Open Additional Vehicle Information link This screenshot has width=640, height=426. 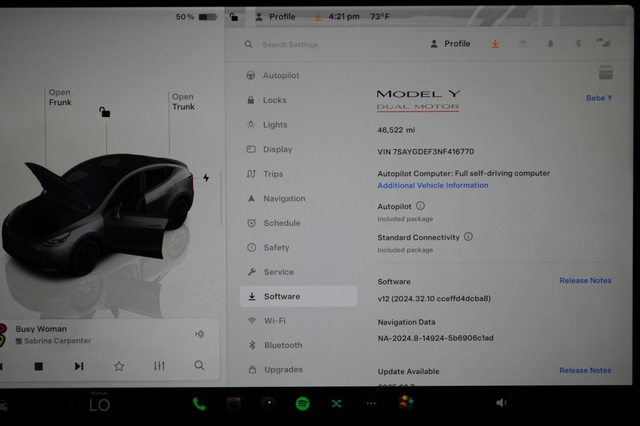pos(433,185)
